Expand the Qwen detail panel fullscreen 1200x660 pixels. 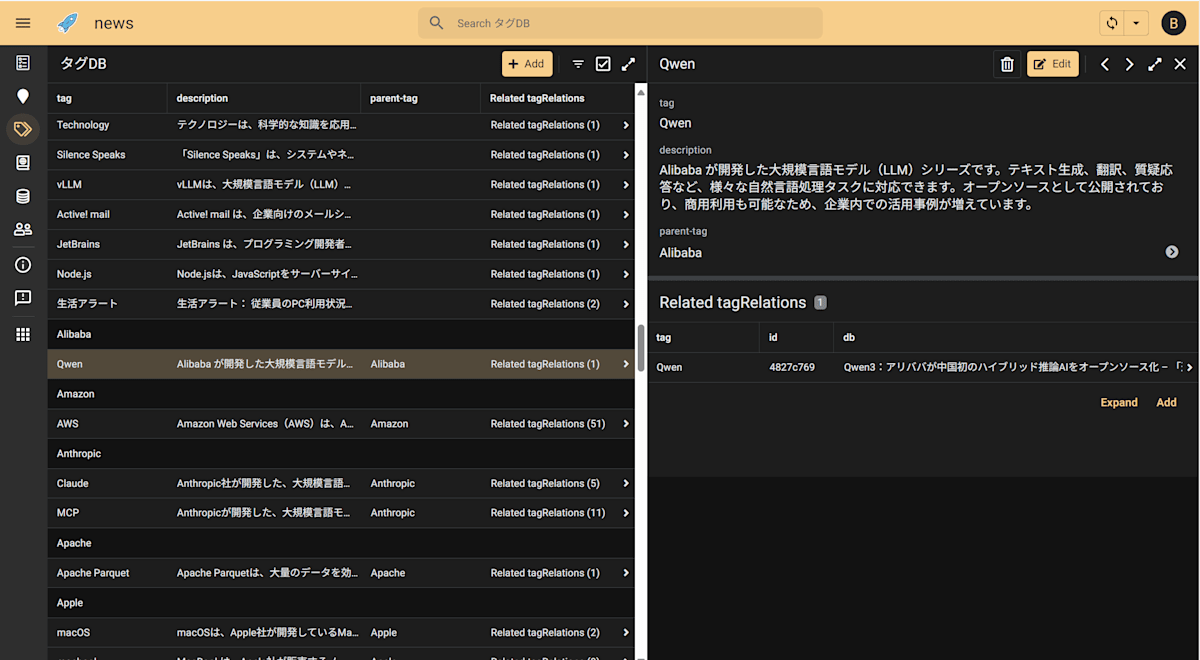pyautogui.click(x=1155, y=64)
